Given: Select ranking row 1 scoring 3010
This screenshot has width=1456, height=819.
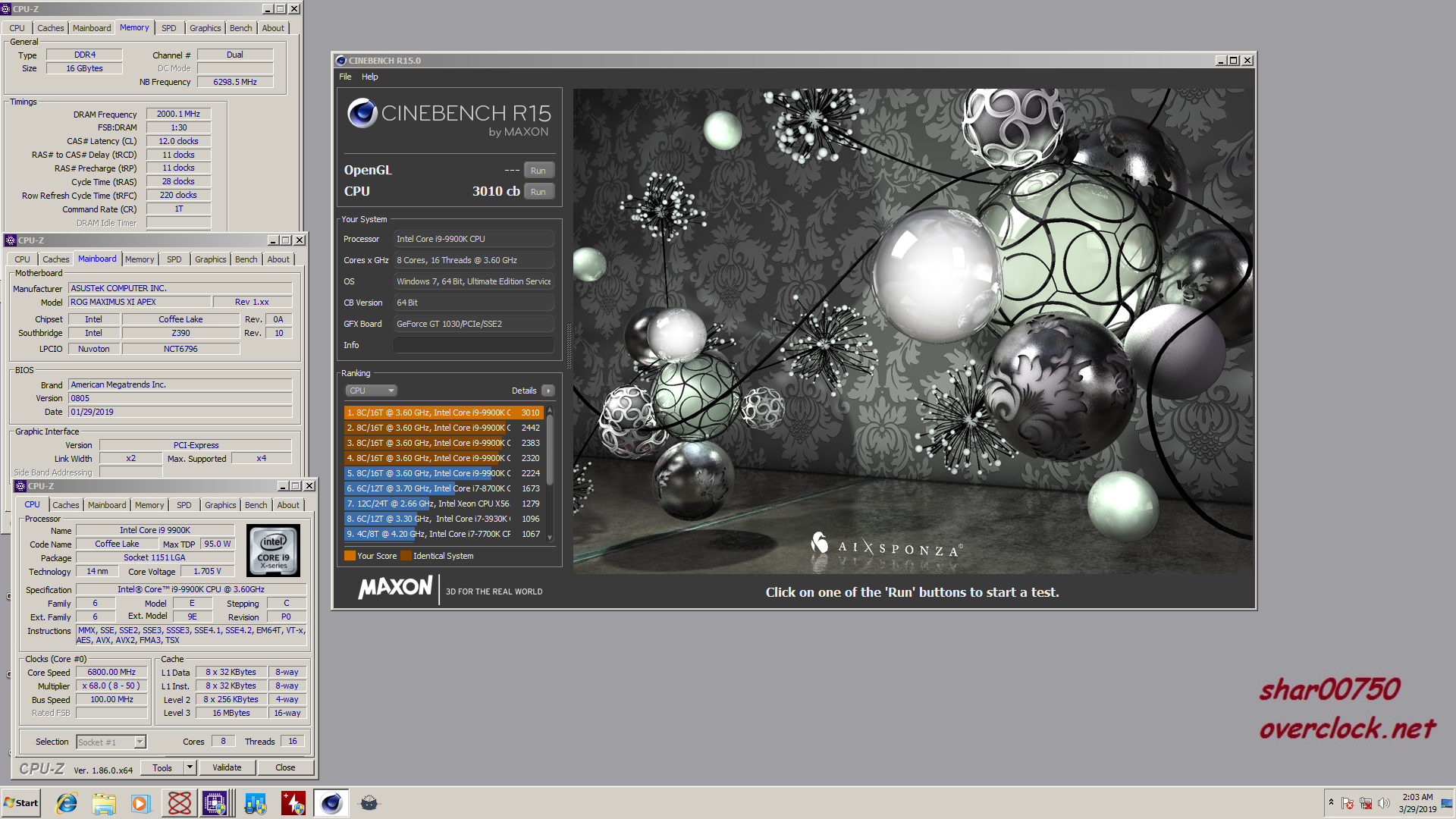Looking at the screenshot, I should [444, 413].
